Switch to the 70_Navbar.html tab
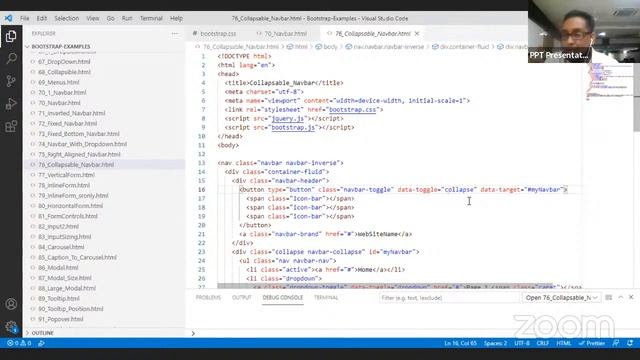 pos(285,33)
